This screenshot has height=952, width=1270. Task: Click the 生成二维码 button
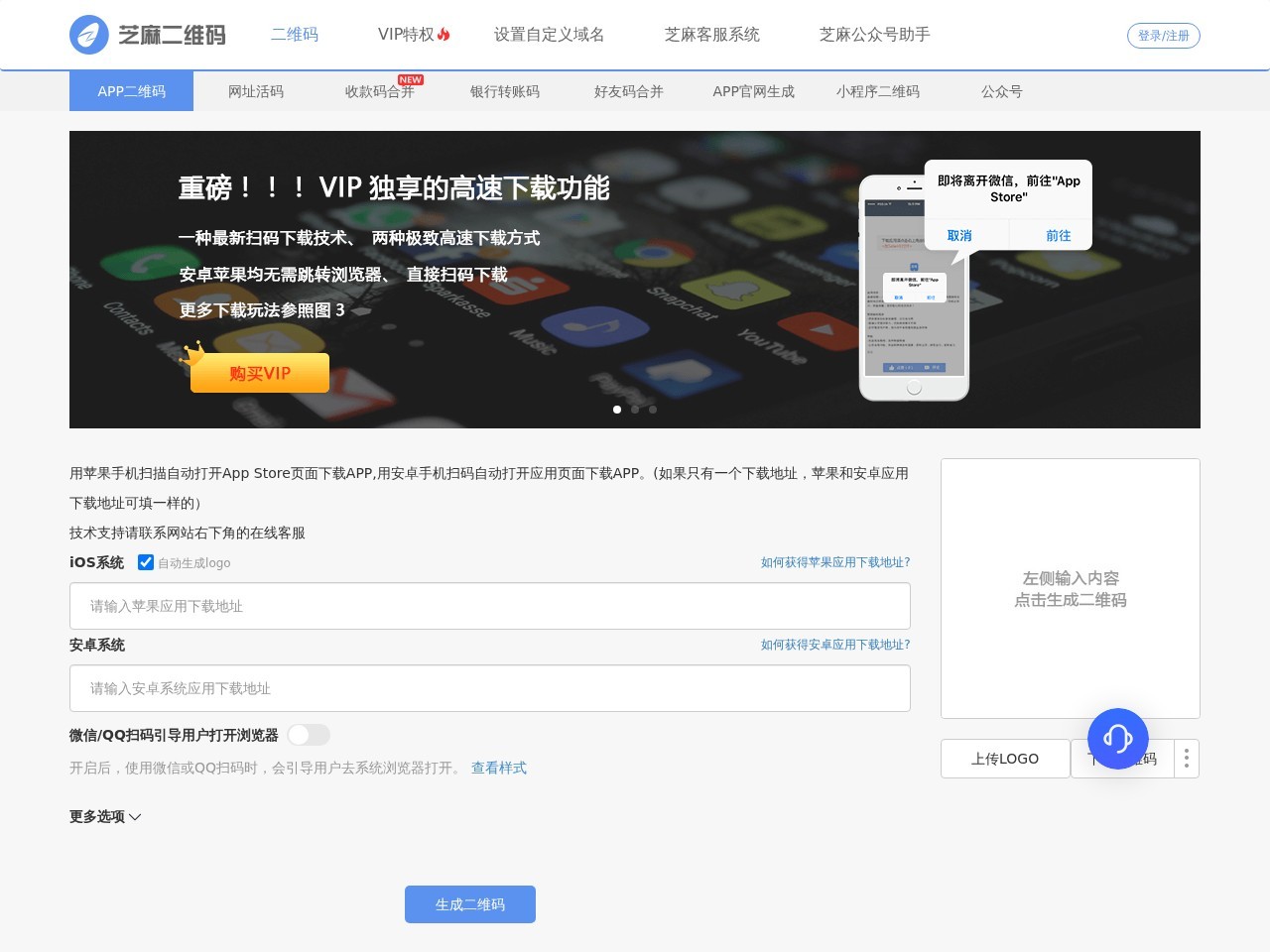470,904
